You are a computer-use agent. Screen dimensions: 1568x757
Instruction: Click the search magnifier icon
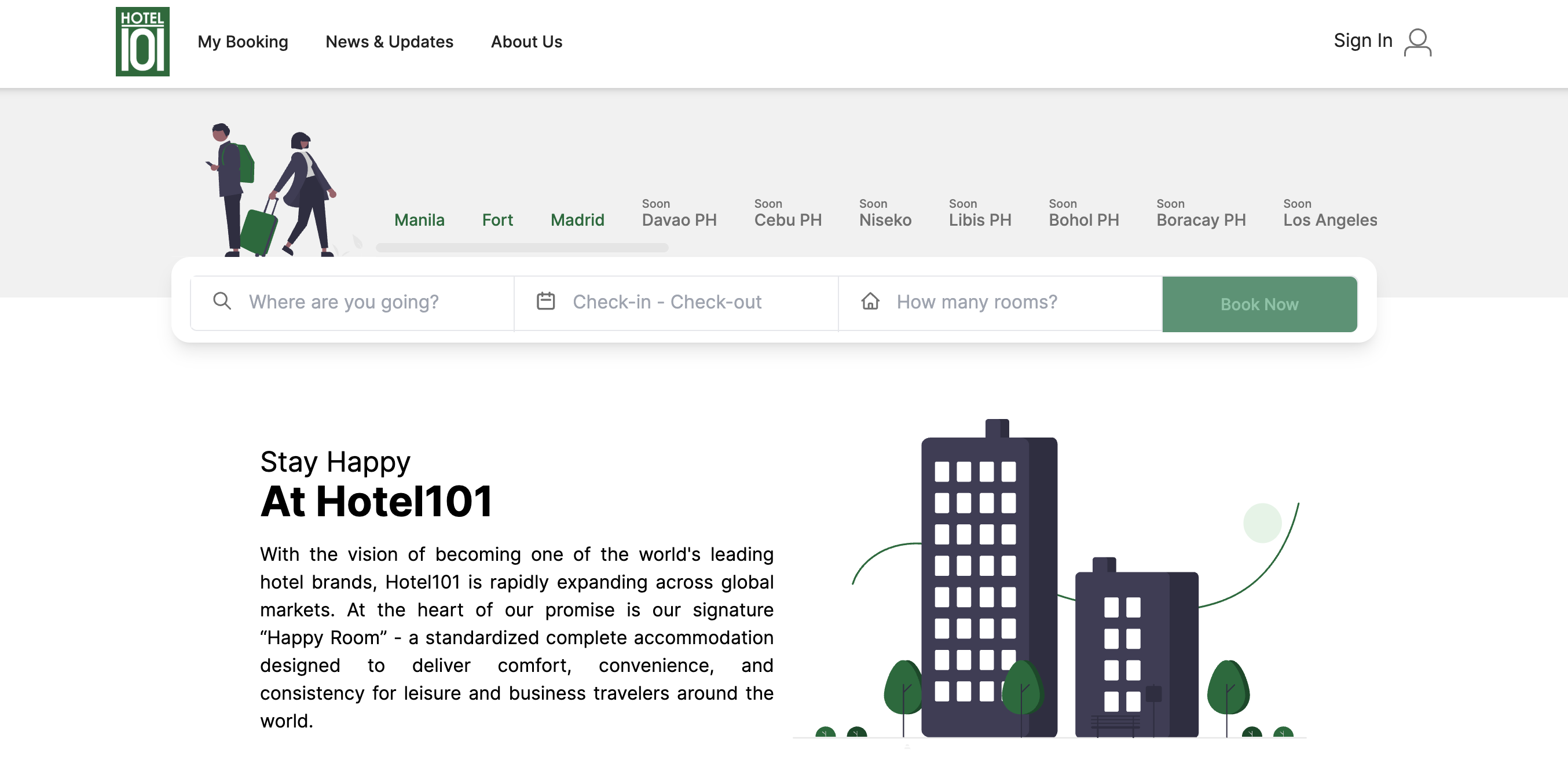(222, 301)
